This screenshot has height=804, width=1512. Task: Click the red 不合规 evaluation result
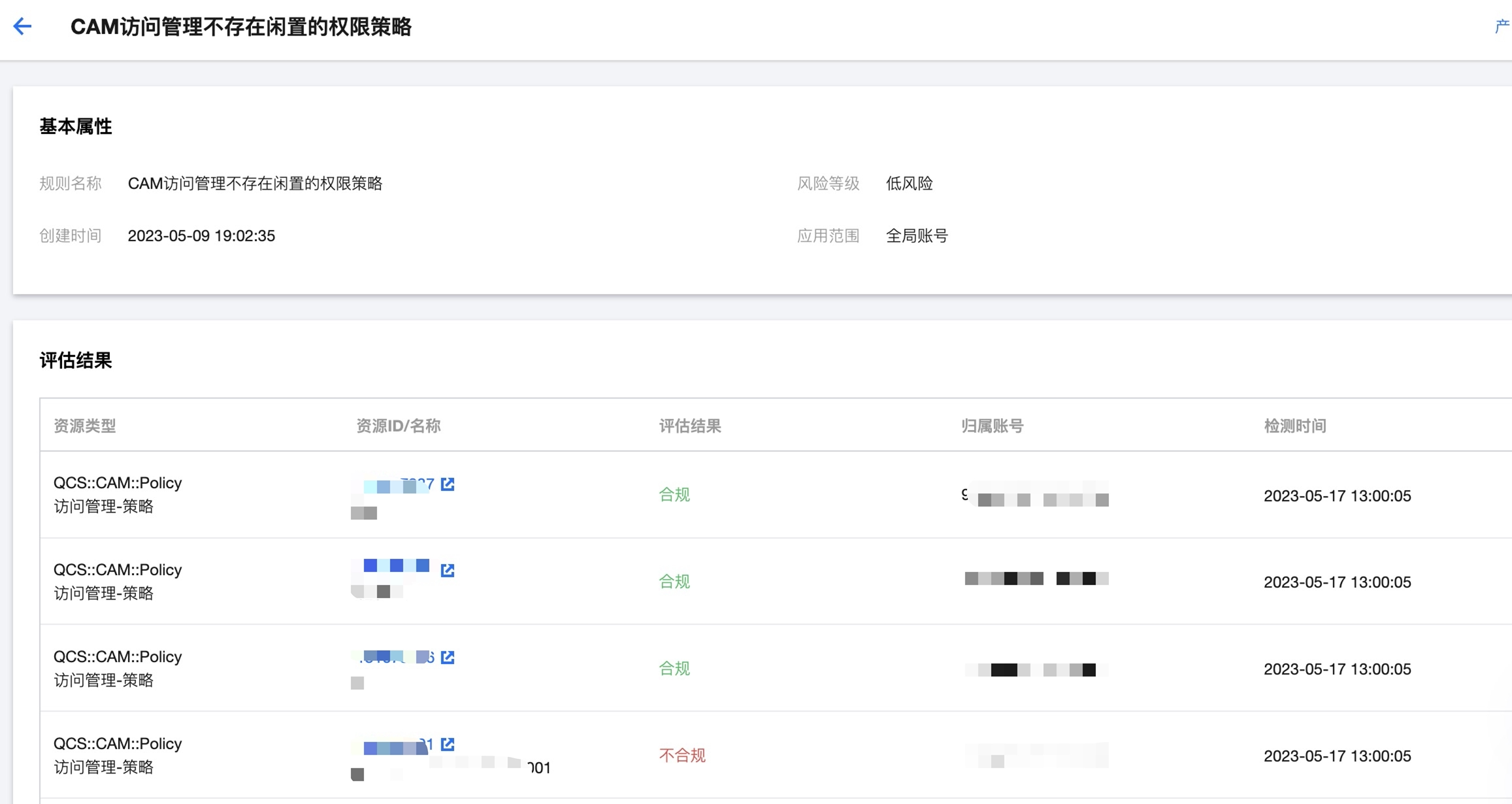[682, 756]
